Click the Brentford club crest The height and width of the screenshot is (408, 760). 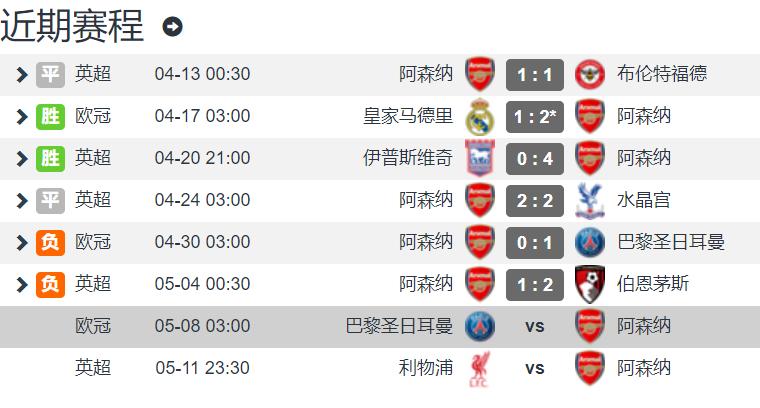(x=589, y=75)
